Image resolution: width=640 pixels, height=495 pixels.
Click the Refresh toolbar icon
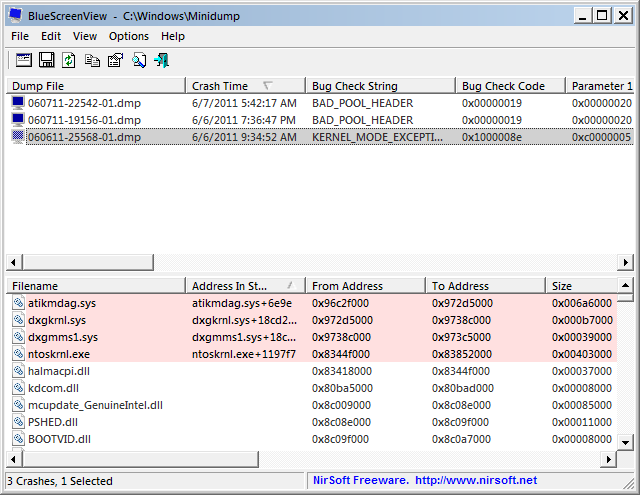pyautogui.click(x=69, y=60)
